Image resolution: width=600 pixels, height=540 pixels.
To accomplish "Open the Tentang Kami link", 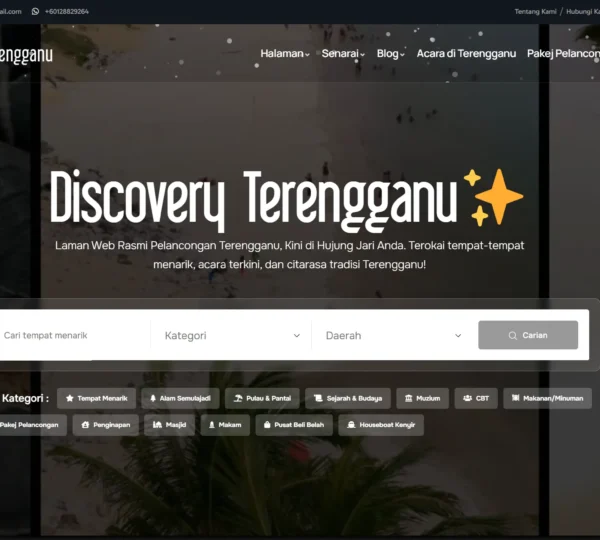I will click(535, 11).
